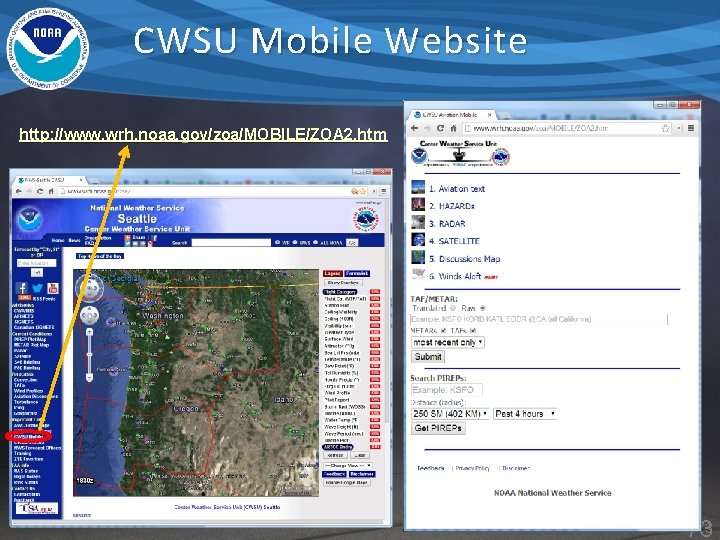Open the Past 4 hours dropdown
720x540 pixels.
(525, 414)
